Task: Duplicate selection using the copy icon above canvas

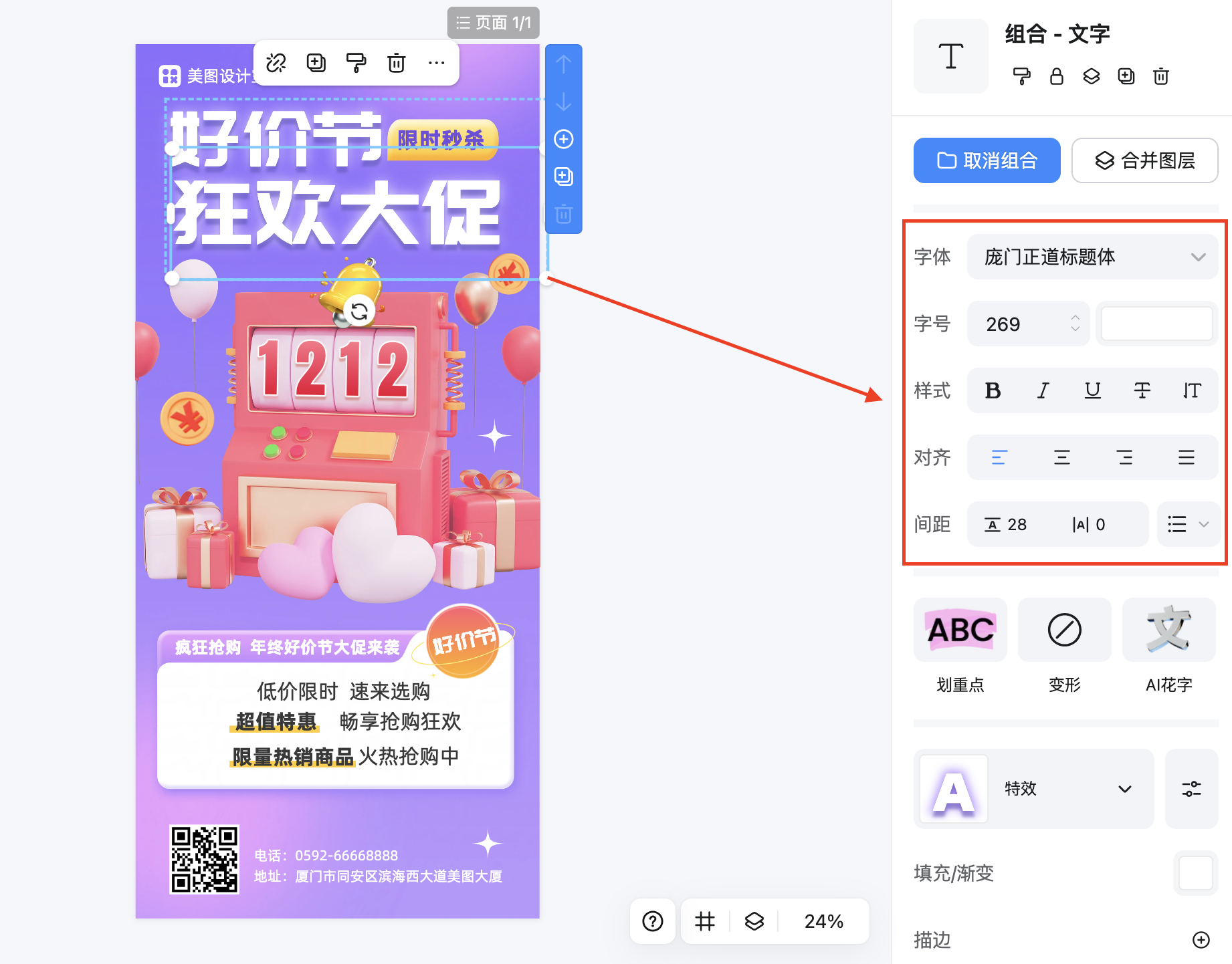Action: tap(316, 62)
